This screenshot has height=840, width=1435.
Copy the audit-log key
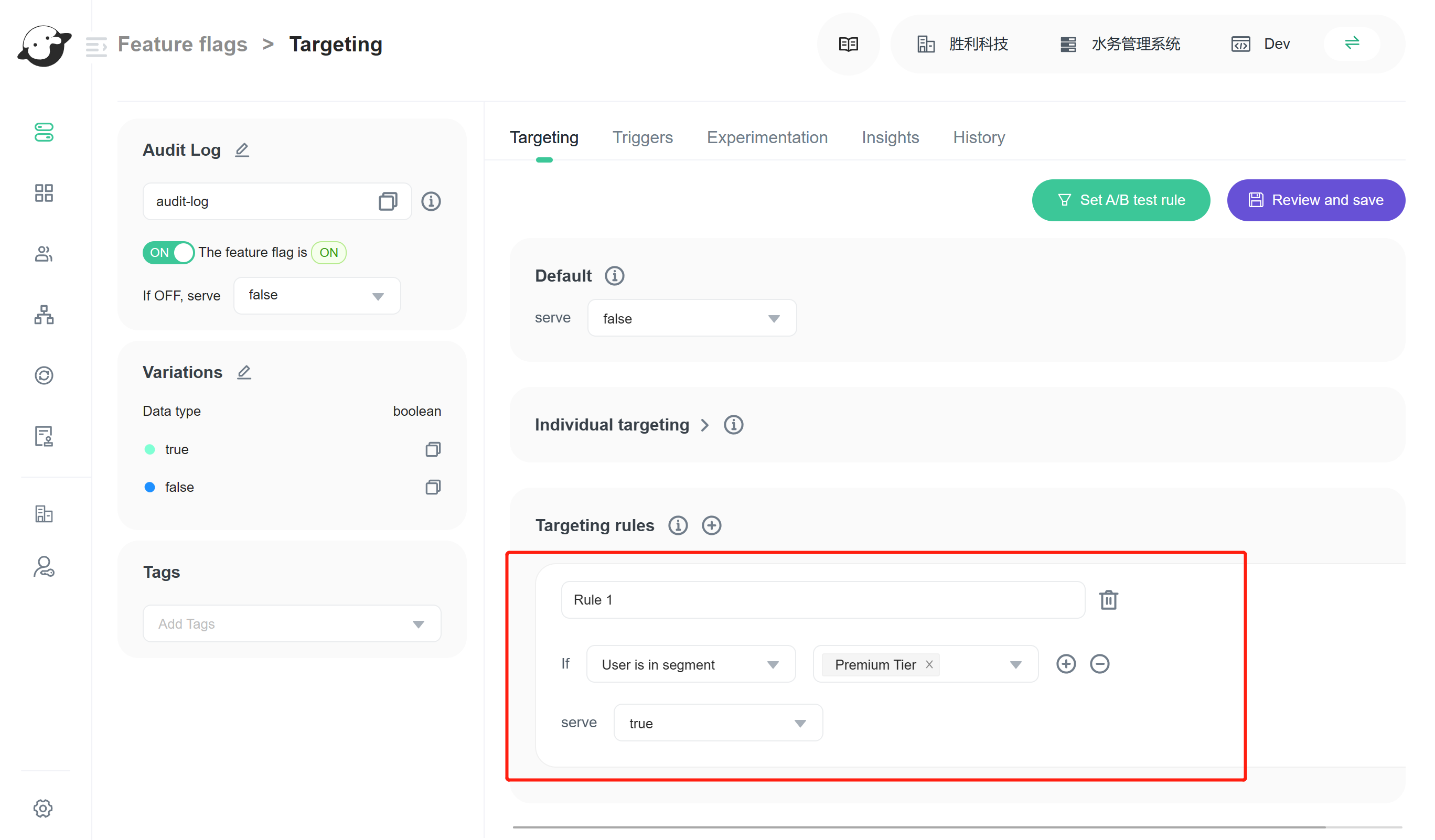tap(388, 201)
